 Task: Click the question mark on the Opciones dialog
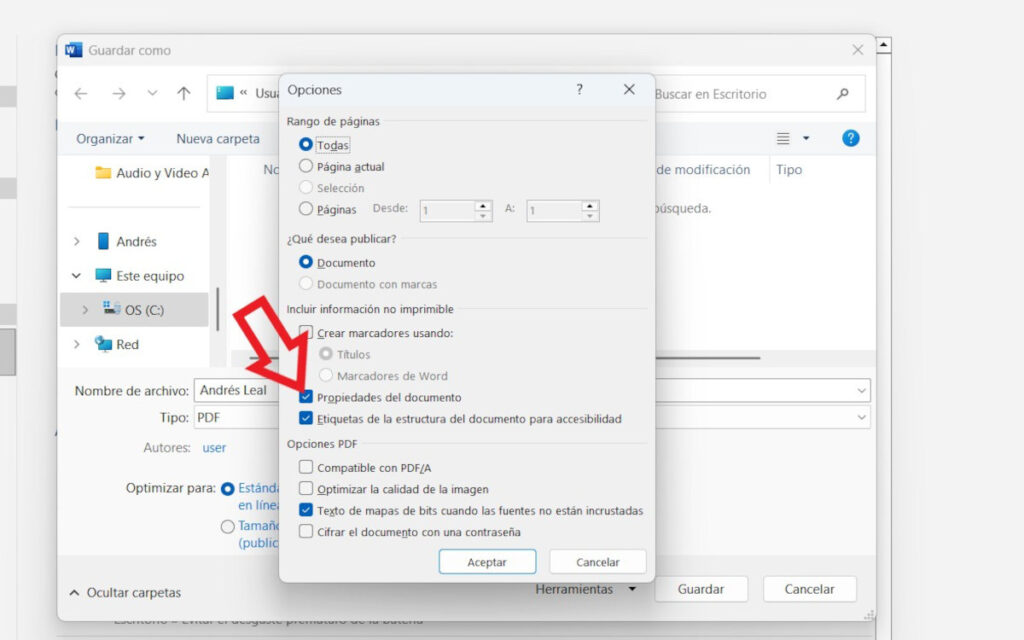(x=579, y=89)
